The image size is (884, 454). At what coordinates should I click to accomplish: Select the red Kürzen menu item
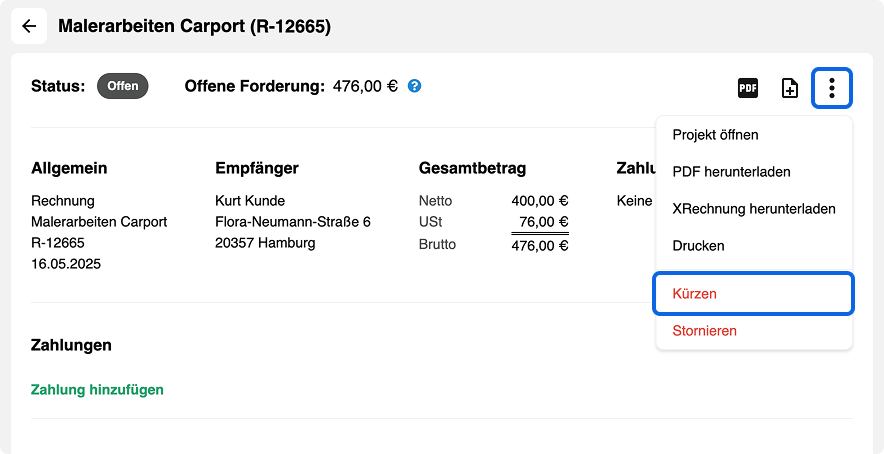[754, 293]
